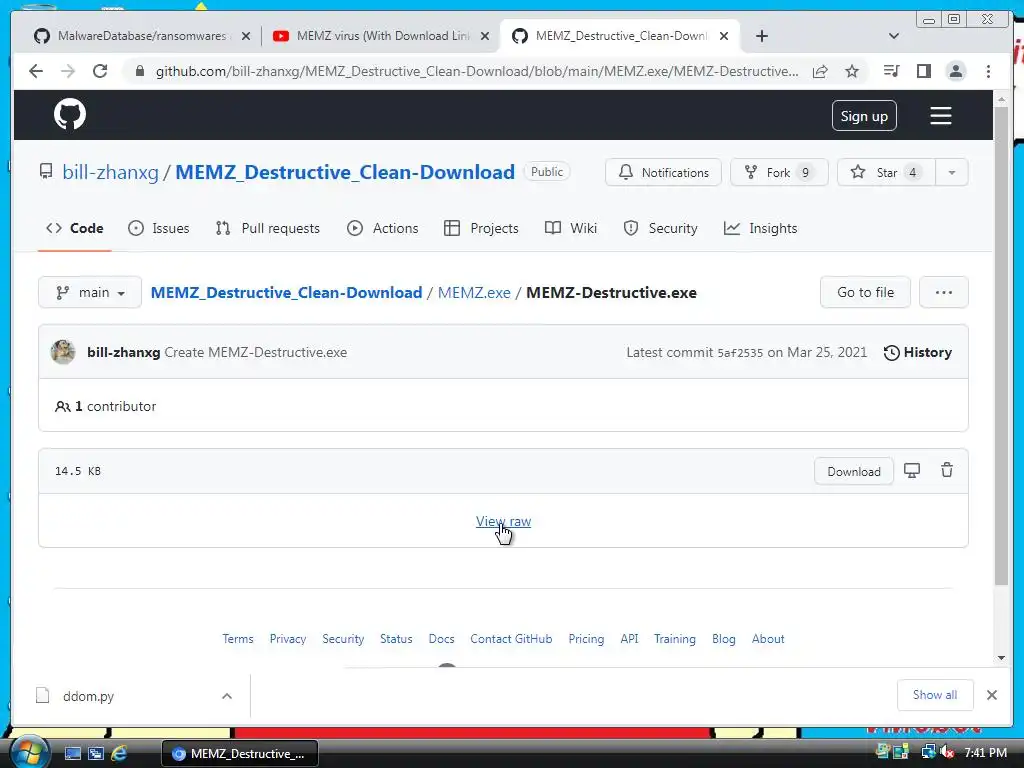Click the bill-zhanxg owner link

tap(110, 172)
